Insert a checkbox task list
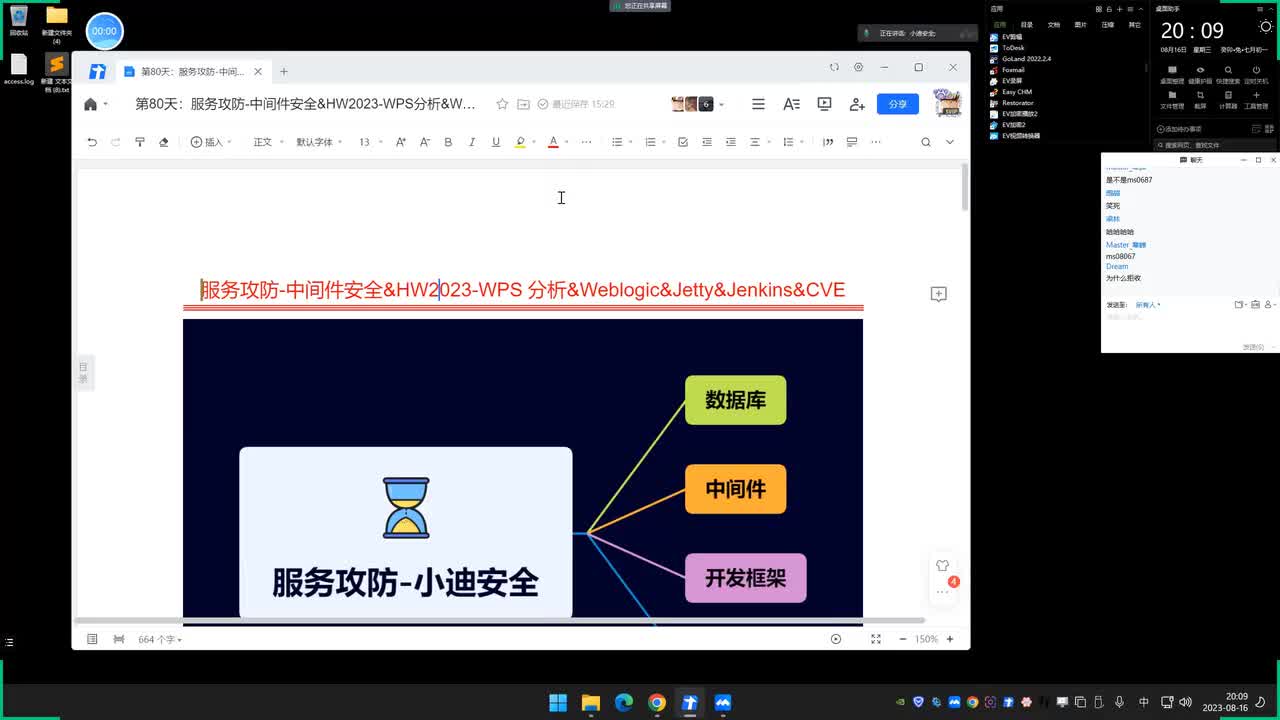This screenshot has height=720, width=1280. coord(683,142)
